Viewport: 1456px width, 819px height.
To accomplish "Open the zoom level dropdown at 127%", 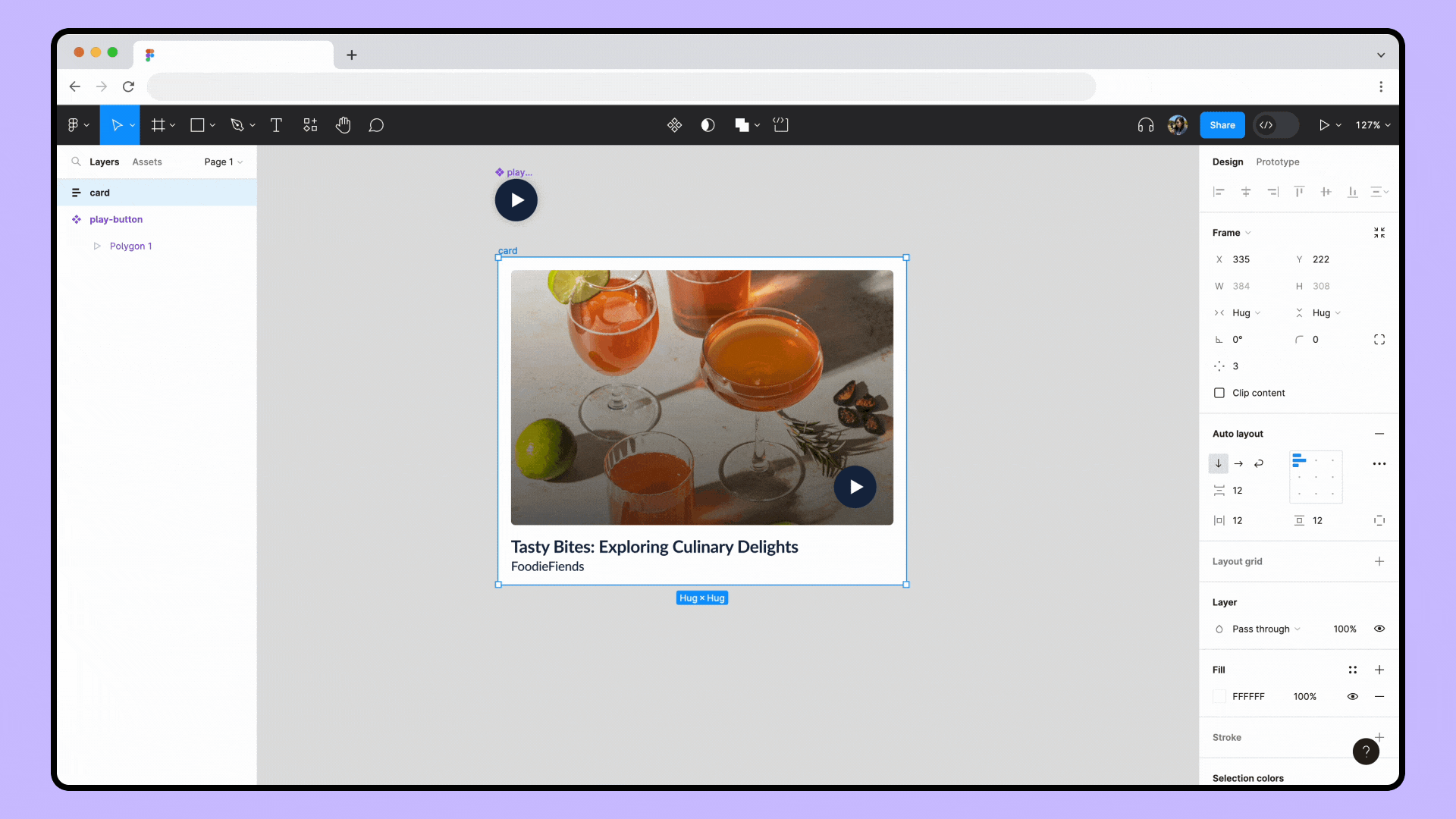I will click(1373, 124).
